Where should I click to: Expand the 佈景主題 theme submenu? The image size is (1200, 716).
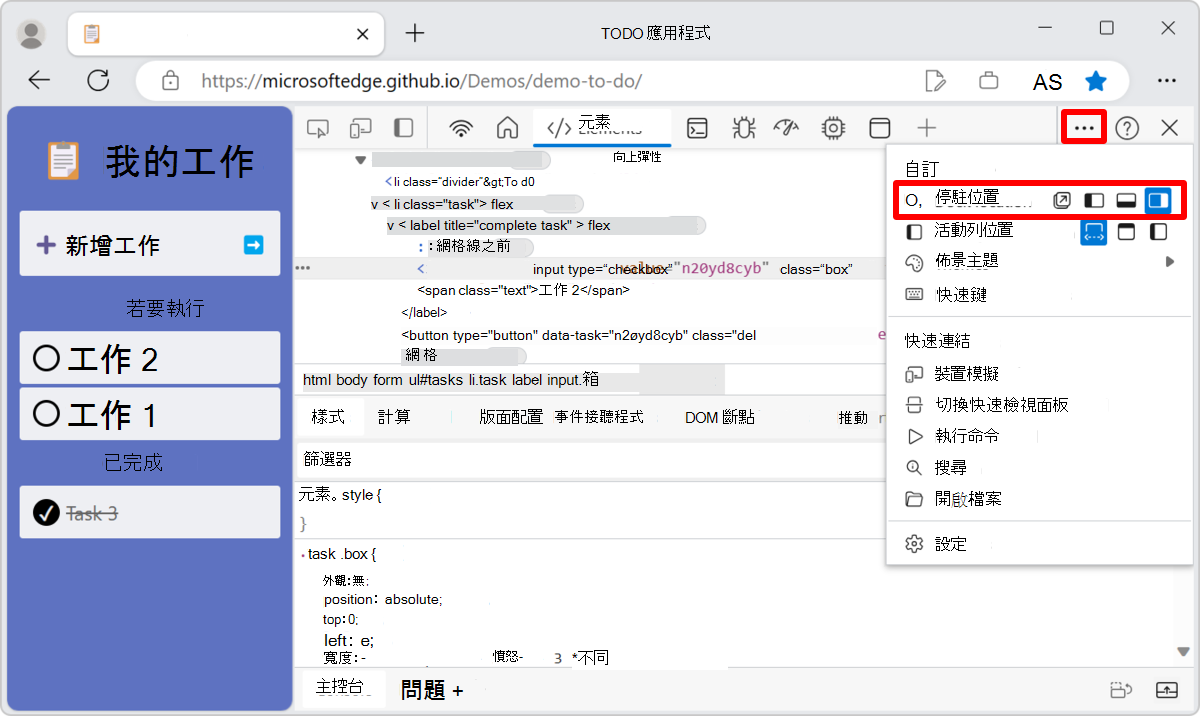1040,262
